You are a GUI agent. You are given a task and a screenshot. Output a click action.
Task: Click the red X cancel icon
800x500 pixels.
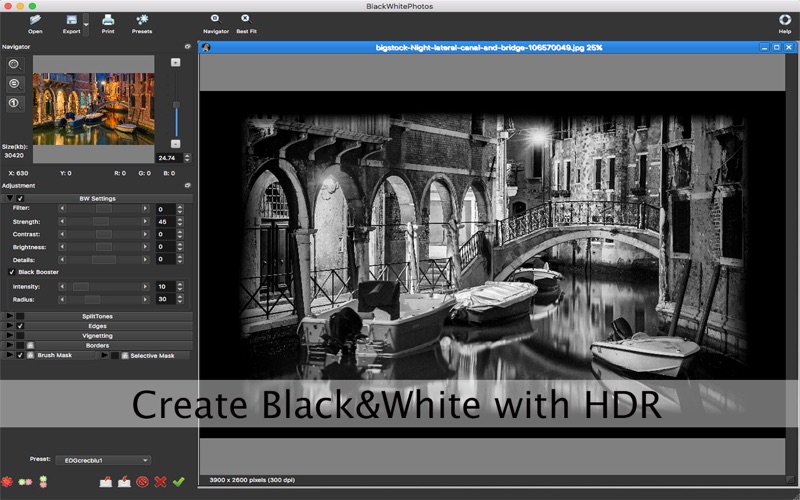point(160,481)
